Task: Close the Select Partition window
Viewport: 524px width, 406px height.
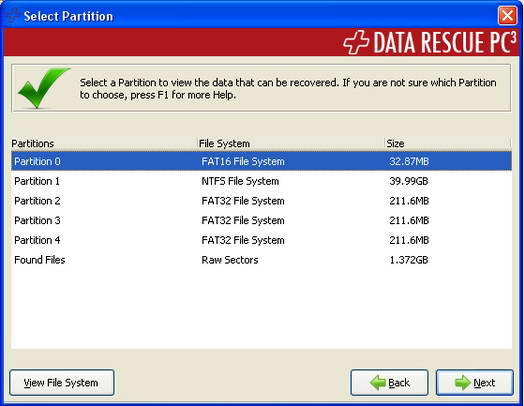Action: pos(507,16)
